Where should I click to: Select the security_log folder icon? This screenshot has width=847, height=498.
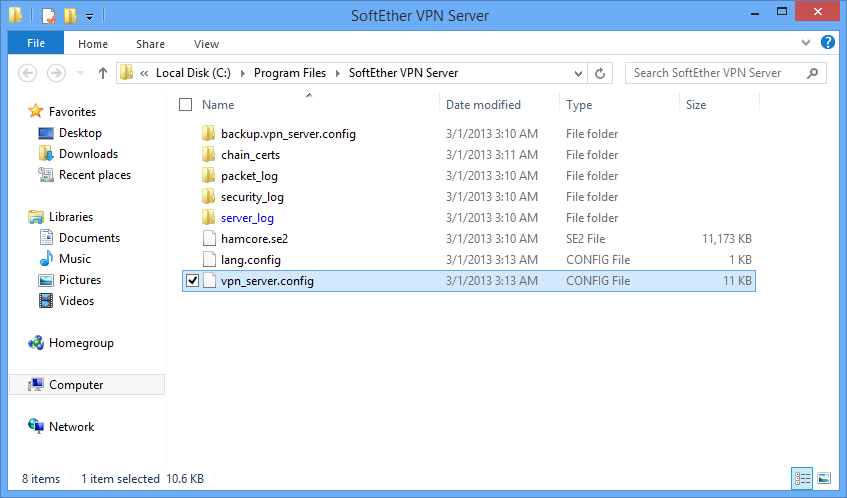(209, 197)
